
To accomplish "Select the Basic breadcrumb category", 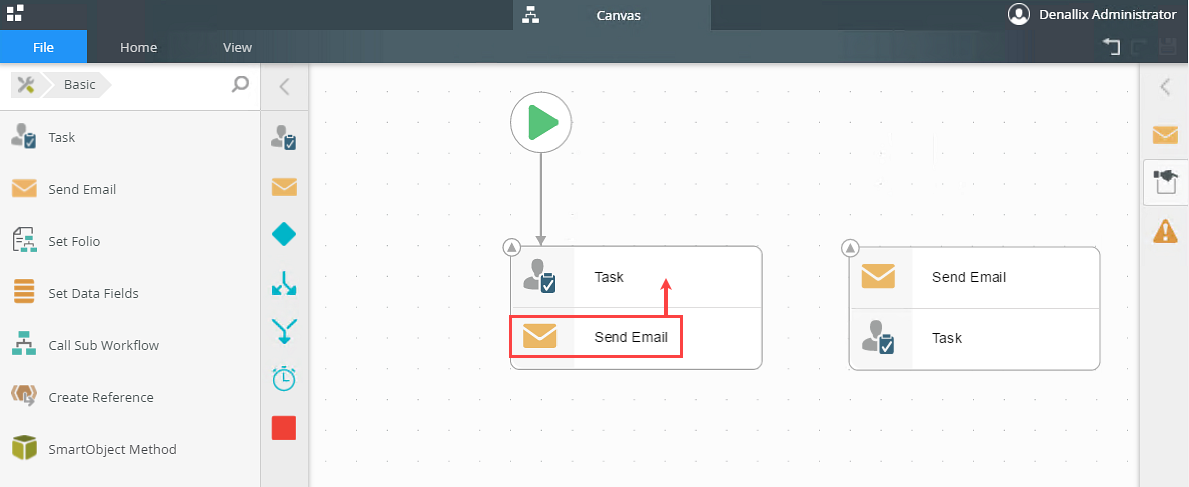I will click(x=79, y=85).
